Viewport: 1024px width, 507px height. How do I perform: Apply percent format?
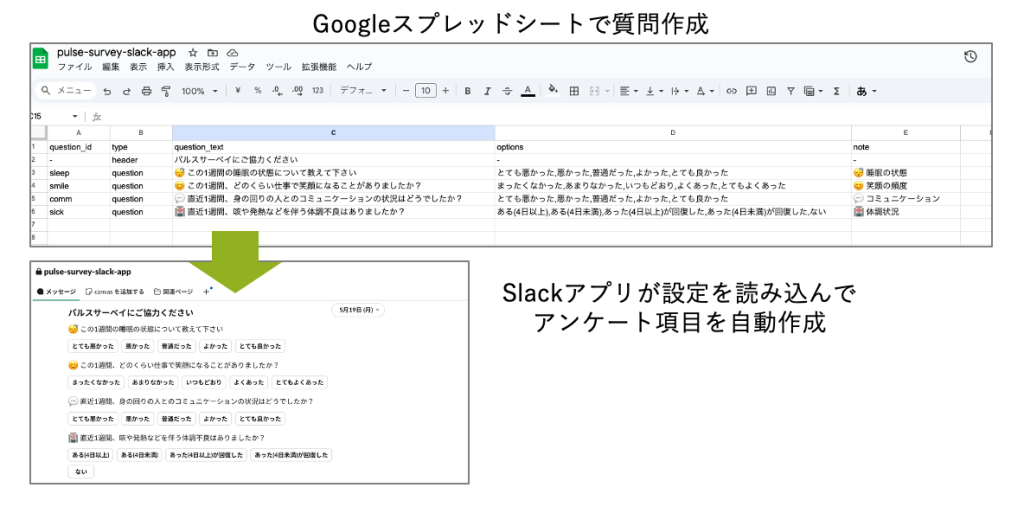257,91
